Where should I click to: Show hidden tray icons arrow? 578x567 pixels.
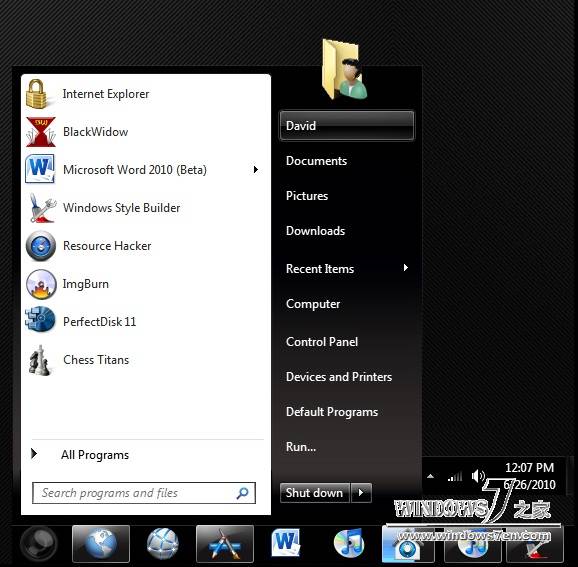[x=430, y=476]
